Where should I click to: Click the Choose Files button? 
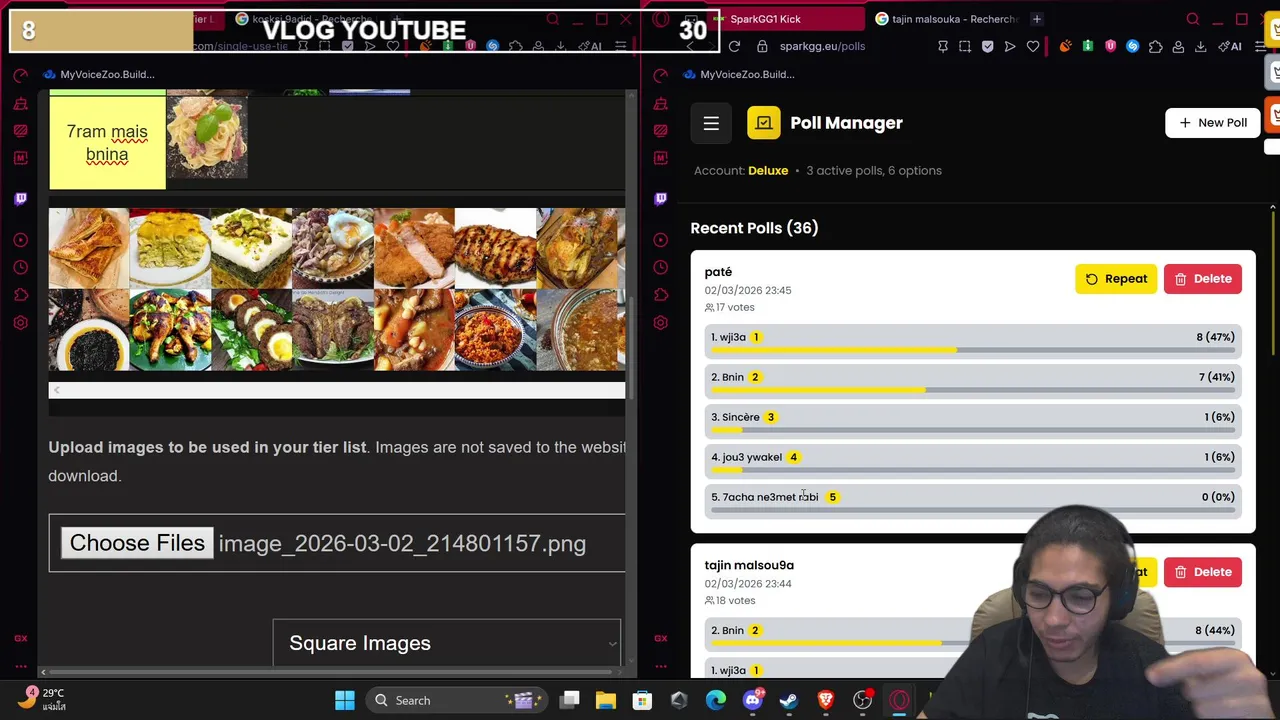click(137, 543)
